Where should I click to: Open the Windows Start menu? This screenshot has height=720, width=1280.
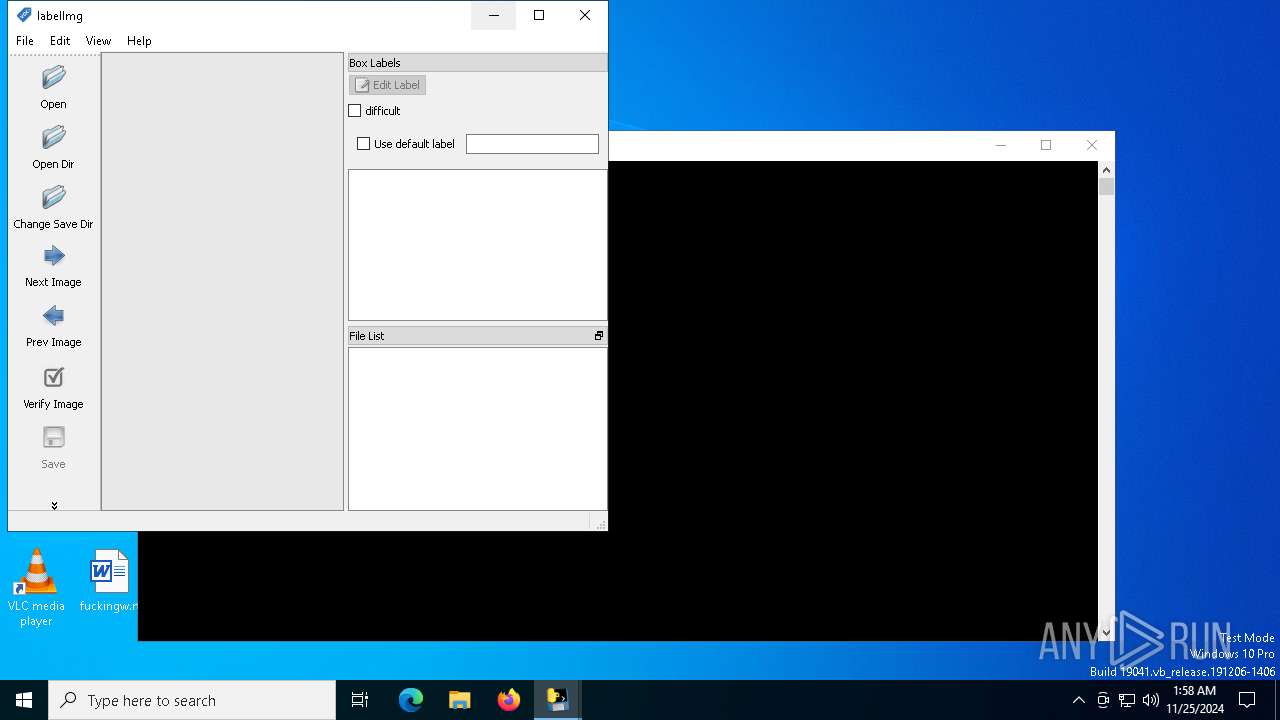(x=24, y=700)
